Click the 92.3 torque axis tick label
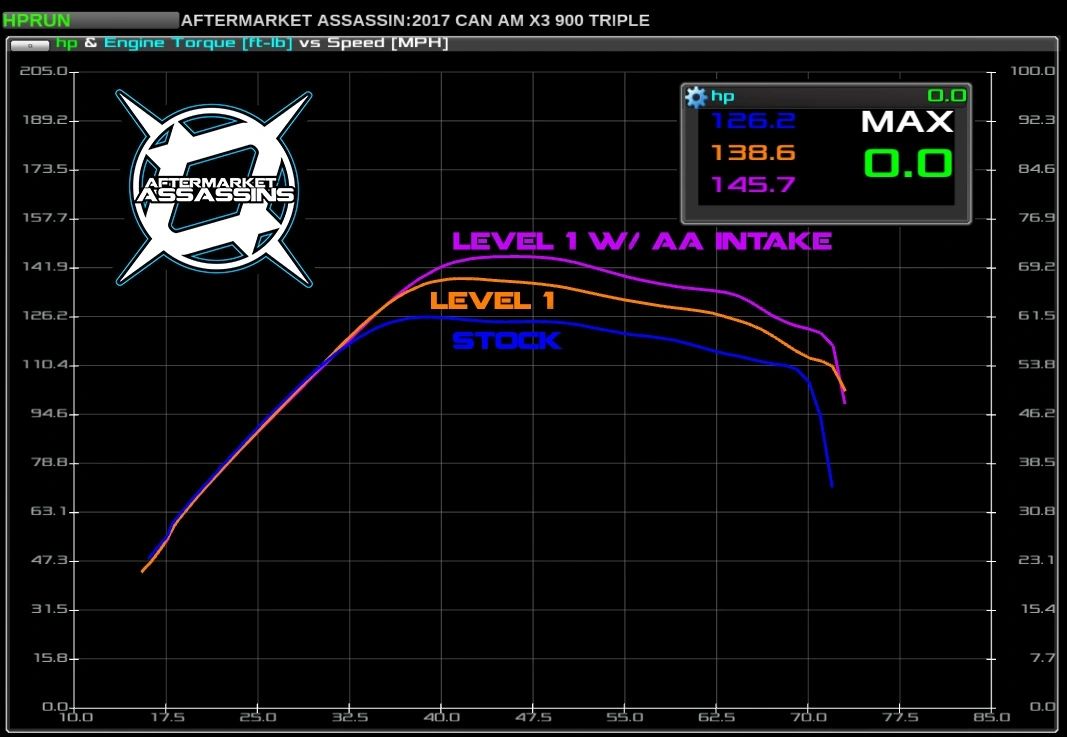 click(x=1036, y=120)
